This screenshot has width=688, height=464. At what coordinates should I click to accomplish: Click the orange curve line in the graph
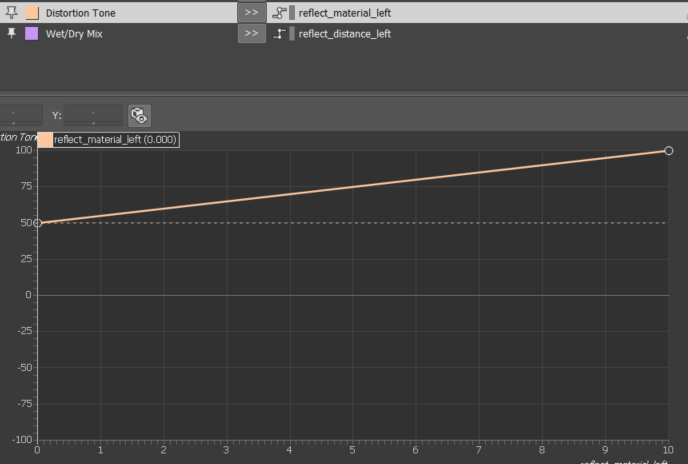coord(353,187)
